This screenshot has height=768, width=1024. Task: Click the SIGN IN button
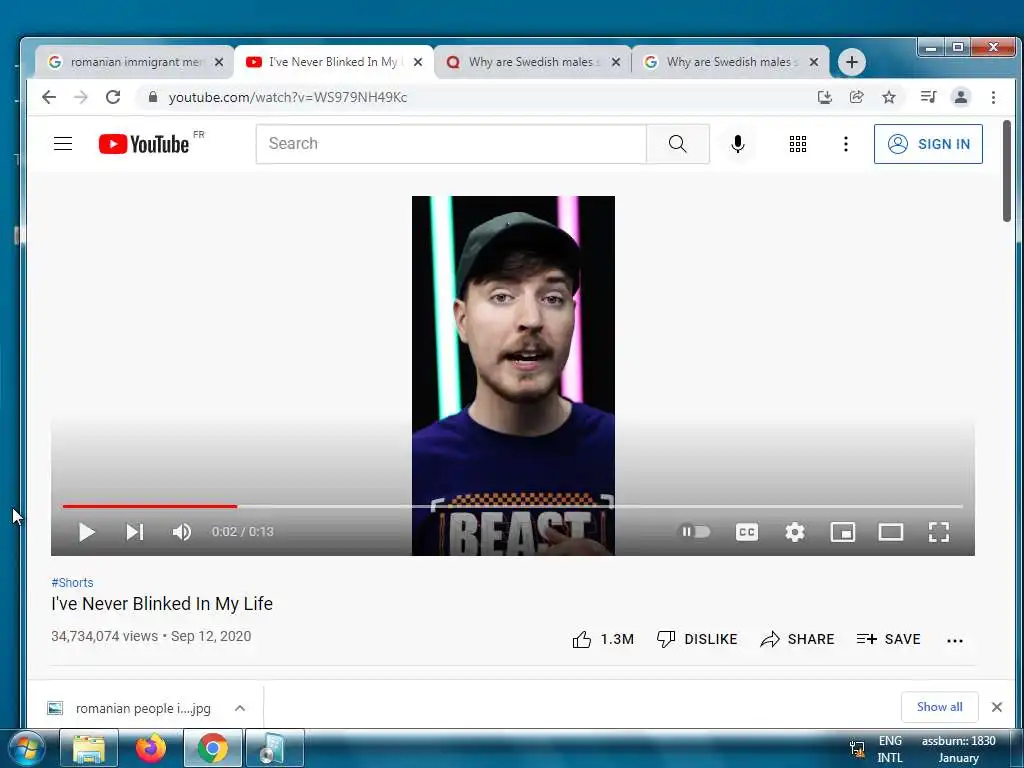tap(928, 144)
